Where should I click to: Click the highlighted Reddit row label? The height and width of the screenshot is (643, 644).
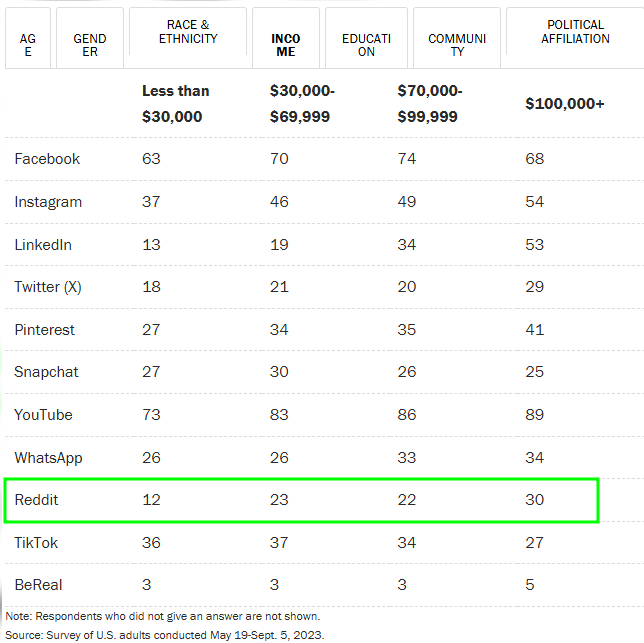pos(36,500)
